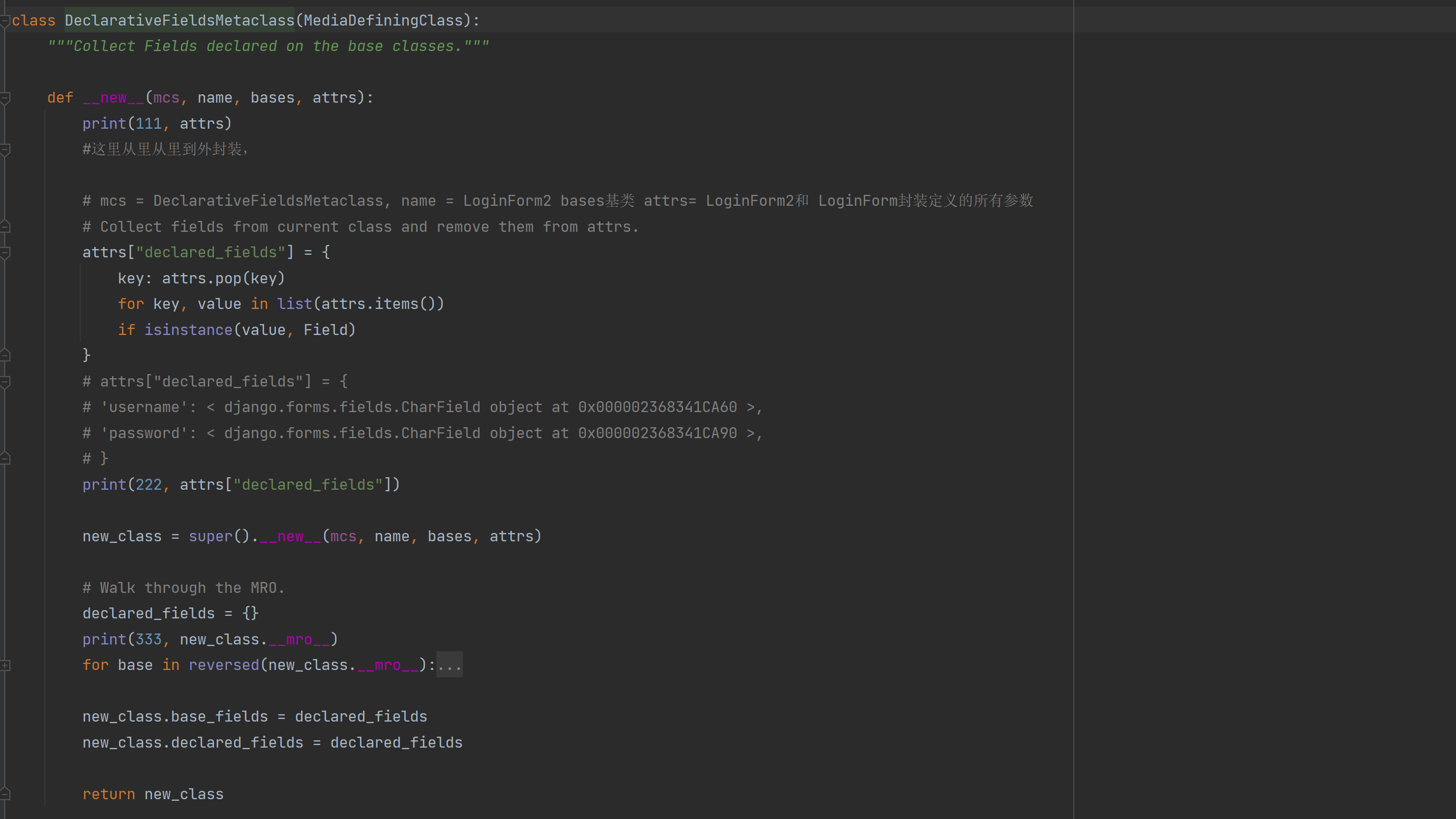Screen dimensions: 1456x819
Task: Collapse the Chinese comment block fold marker
Action: (x=5, y=150)
